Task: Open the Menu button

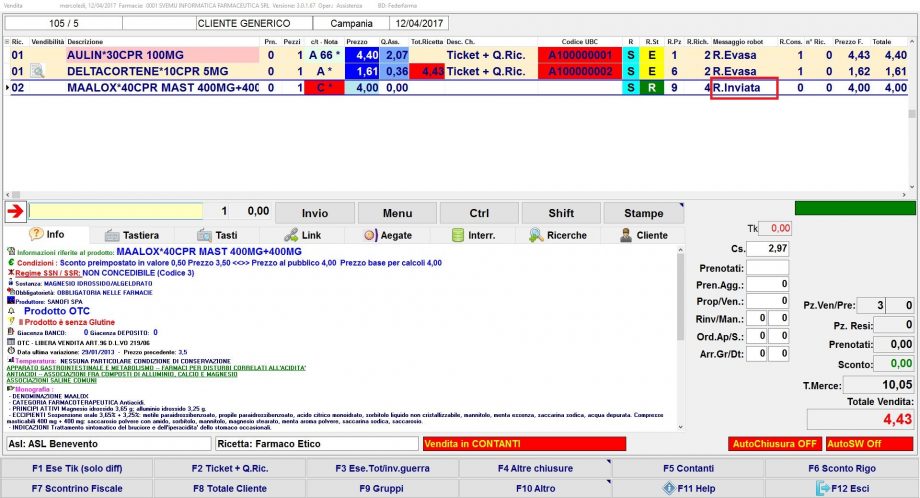Action: (x=396, y=213)
